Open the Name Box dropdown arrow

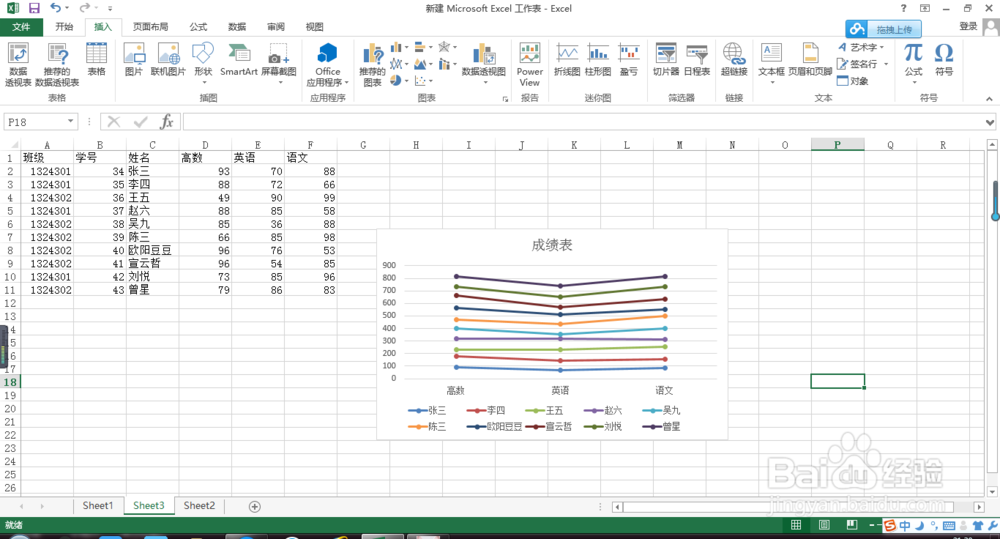[70, 121]
